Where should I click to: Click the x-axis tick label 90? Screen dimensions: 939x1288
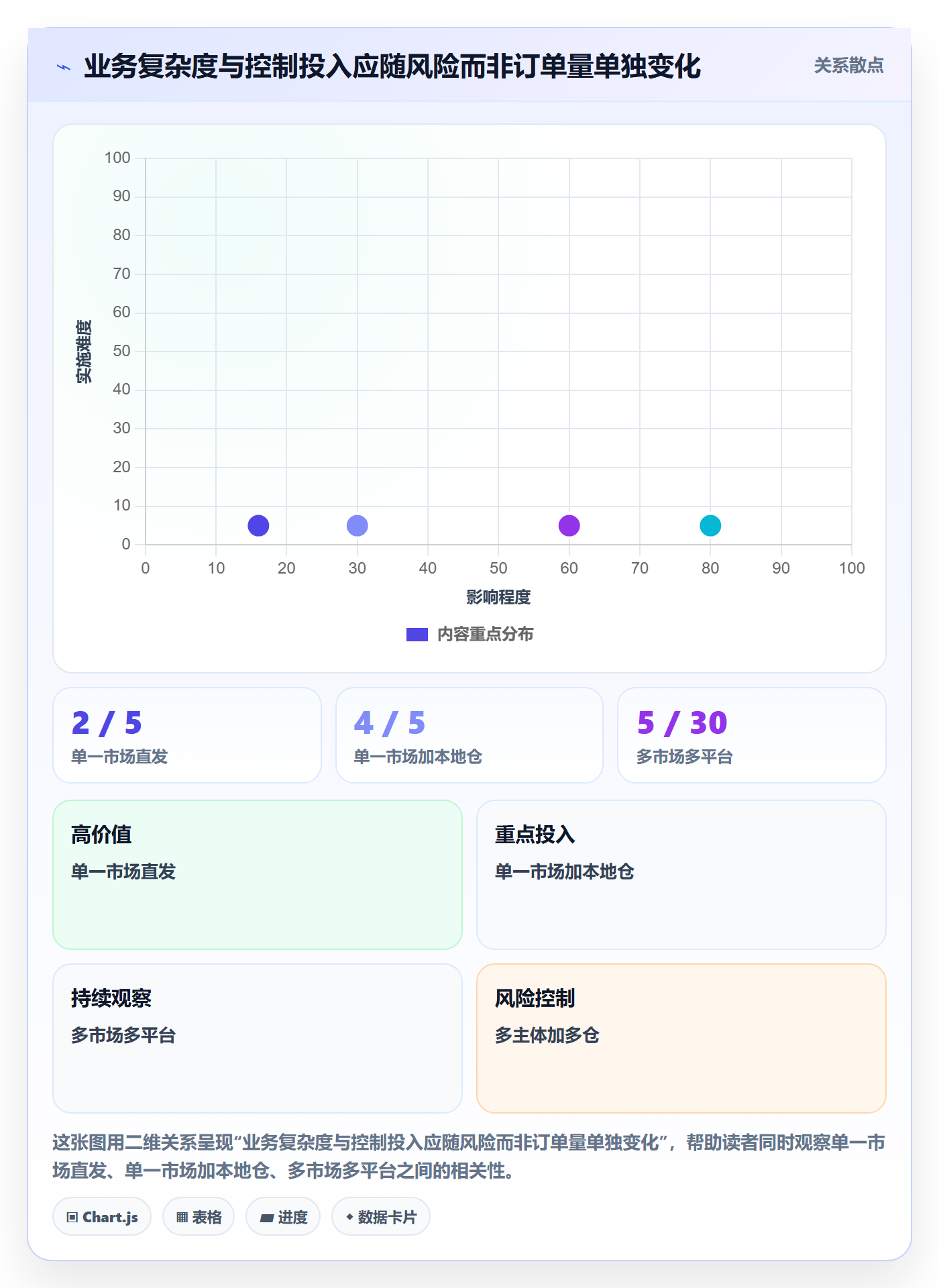point(781,568)
